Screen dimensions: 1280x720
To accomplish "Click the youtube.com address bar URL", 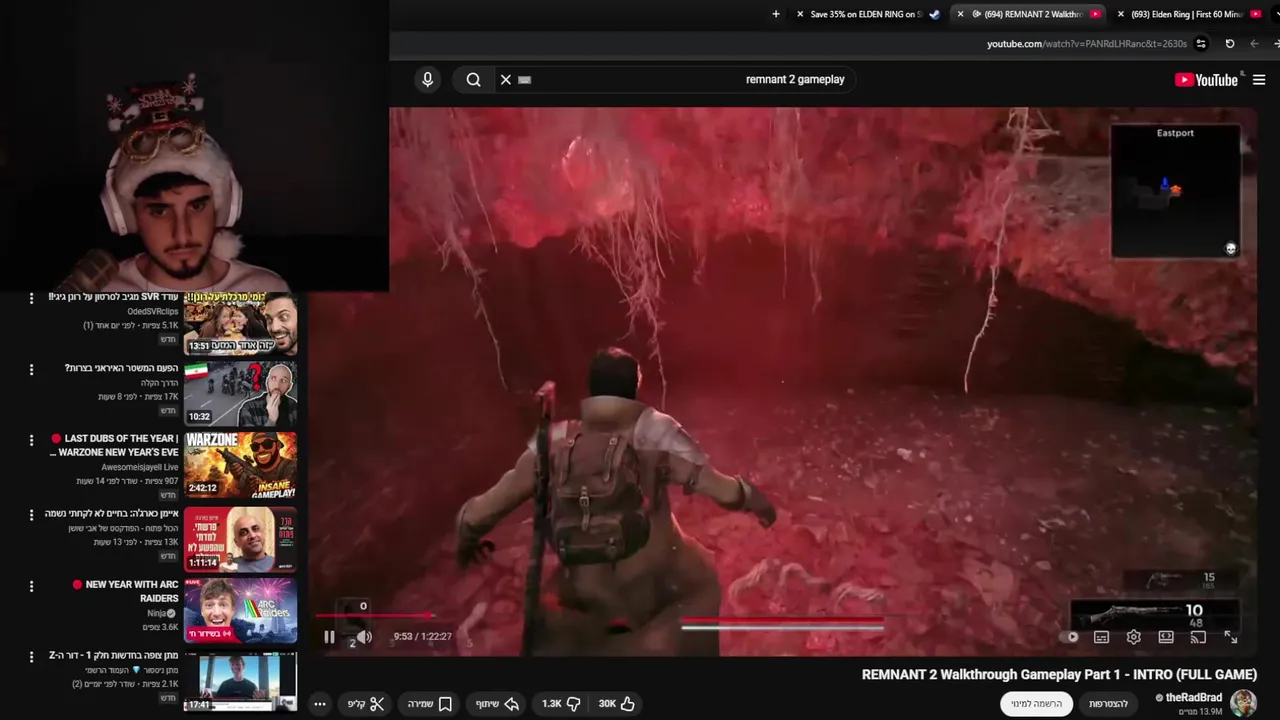I will (x=1087, y=44).
